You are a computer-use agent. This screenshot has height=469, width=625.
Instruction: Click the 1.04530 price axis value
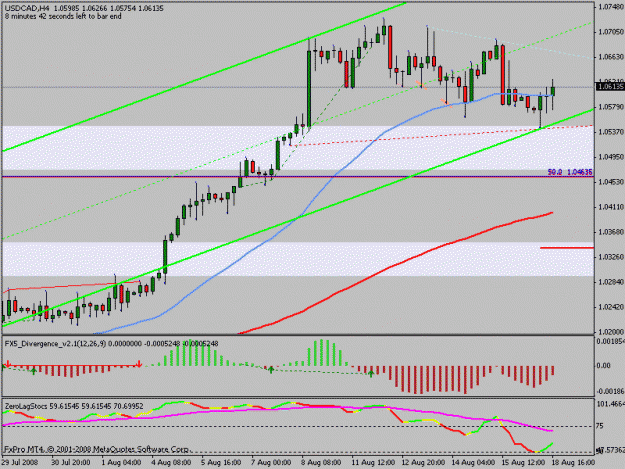click(611, 182)
